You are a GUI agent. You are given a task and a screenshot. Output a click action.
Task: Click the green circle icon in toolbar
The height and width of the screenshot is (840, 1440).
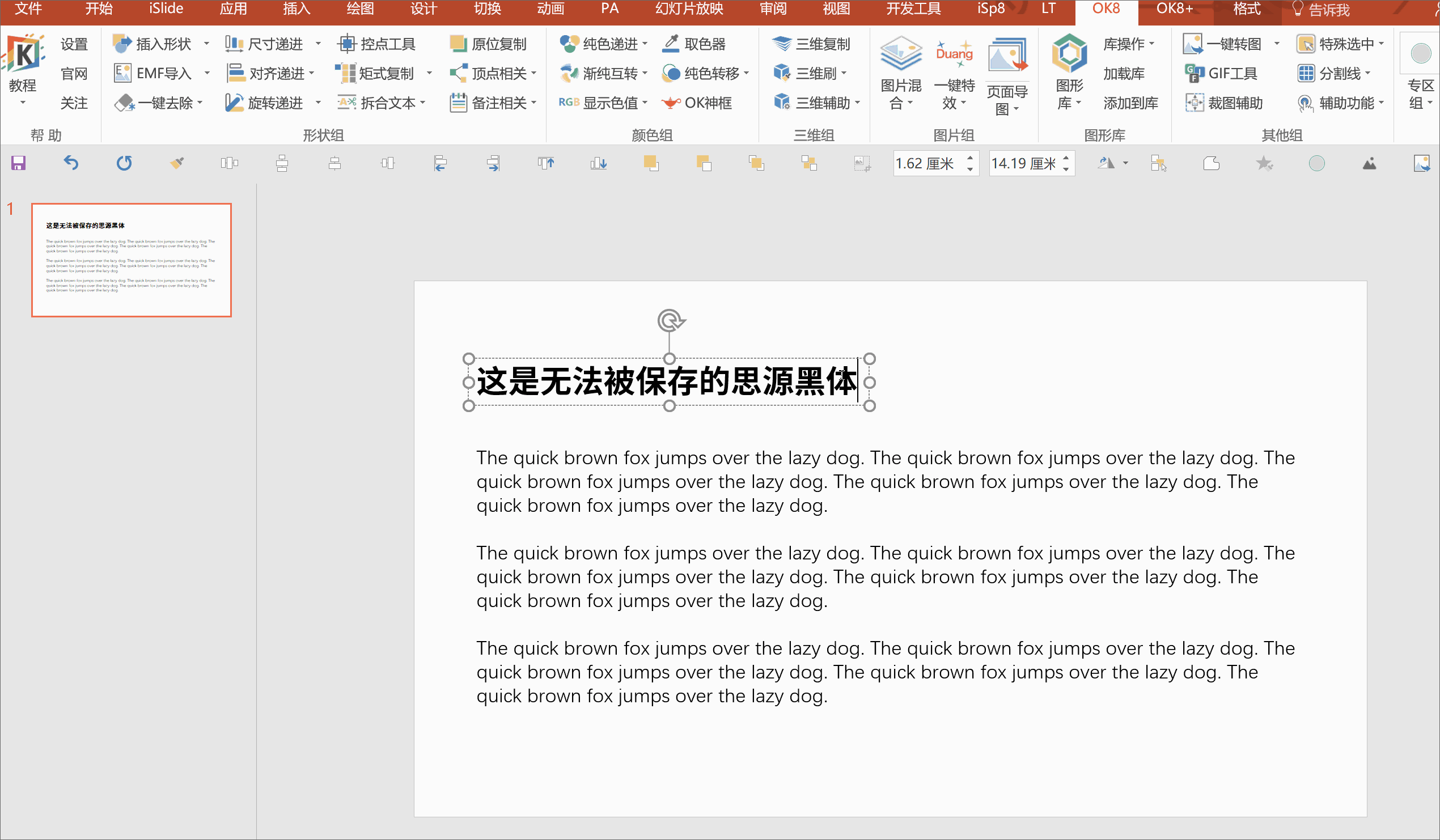(x=1316, y=163)
